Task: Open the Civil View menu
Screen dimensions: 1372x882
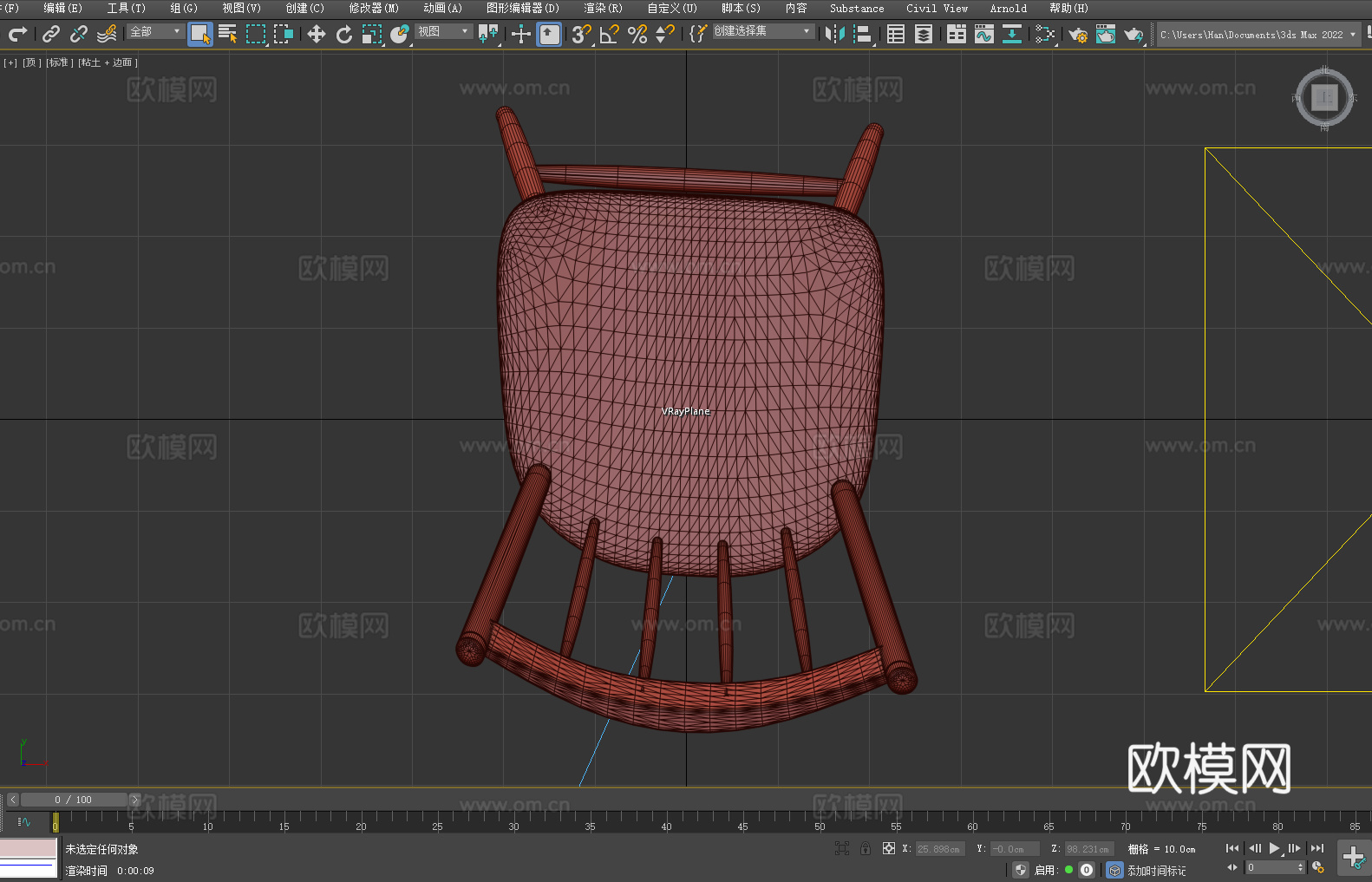Action: coord(938,8)
